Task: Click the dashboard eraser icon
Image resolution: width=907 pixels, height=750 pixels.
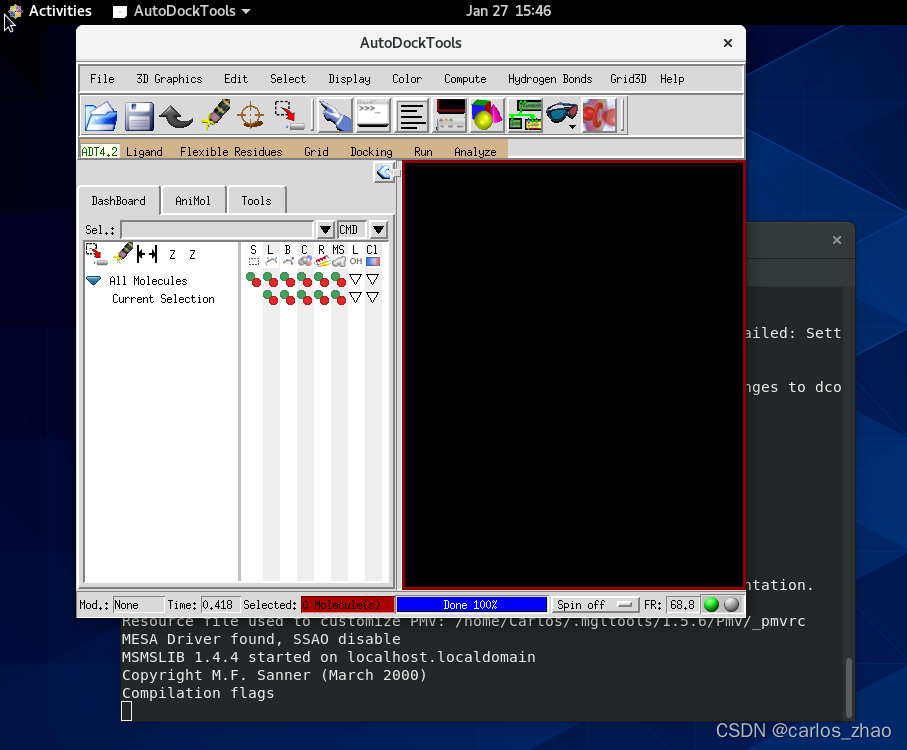Action: tap(123, 253)
